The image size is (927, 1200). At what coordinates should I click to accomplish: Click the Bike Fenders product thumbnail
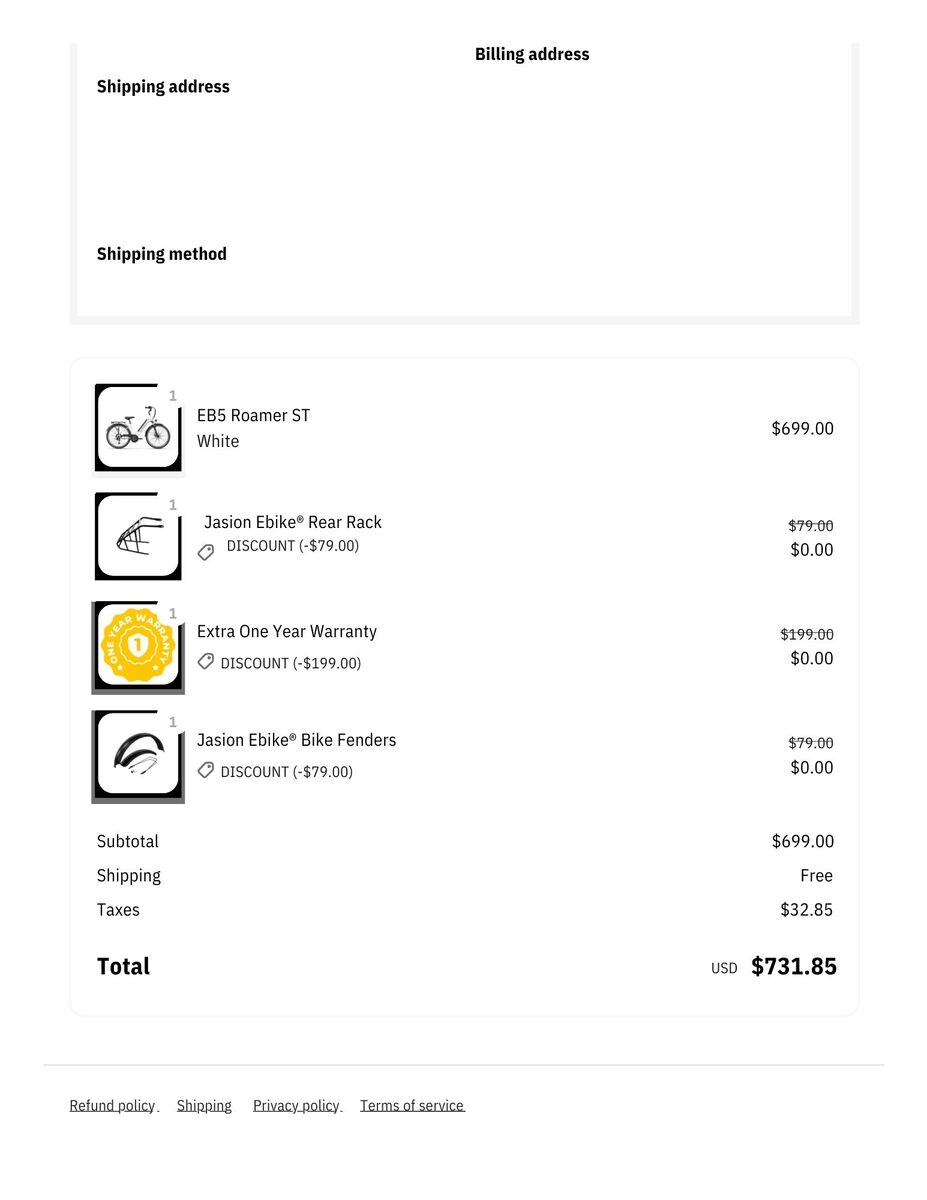(138, 755)
